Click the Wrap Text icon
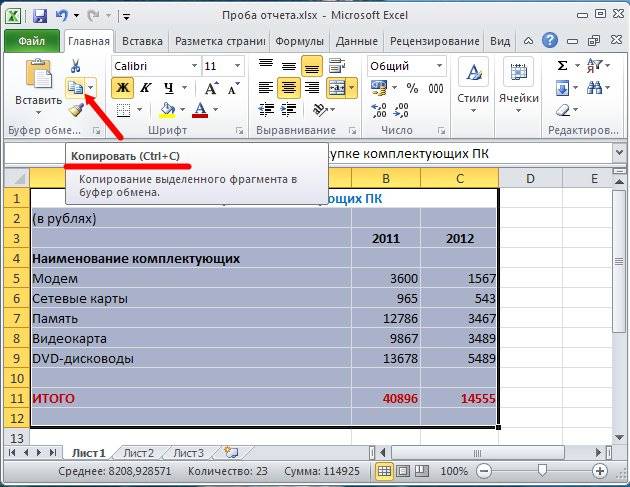Viewport: 630px width, 487px height. tap(337, 65)
